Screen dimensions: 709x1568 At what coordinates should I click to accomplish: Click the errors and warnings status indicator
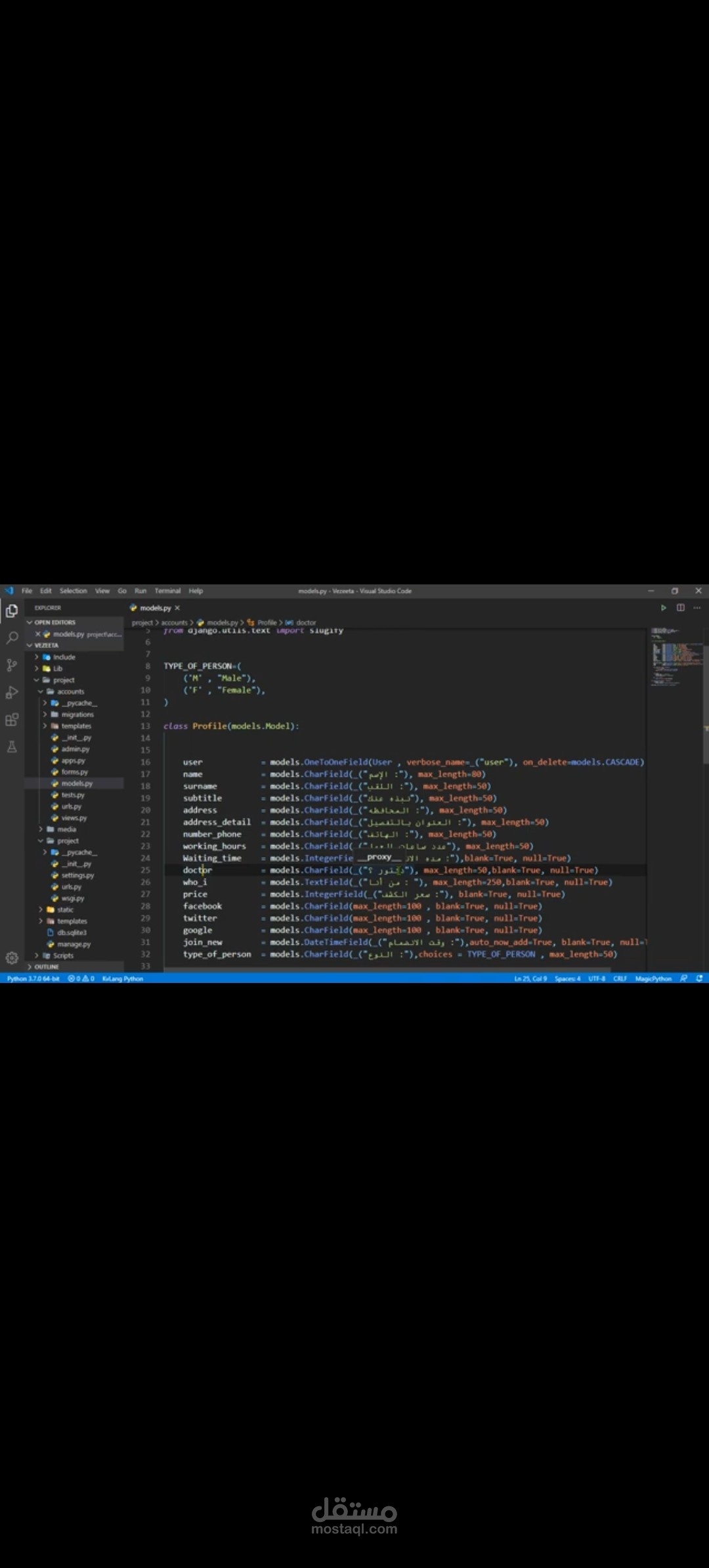click(81, 978)
